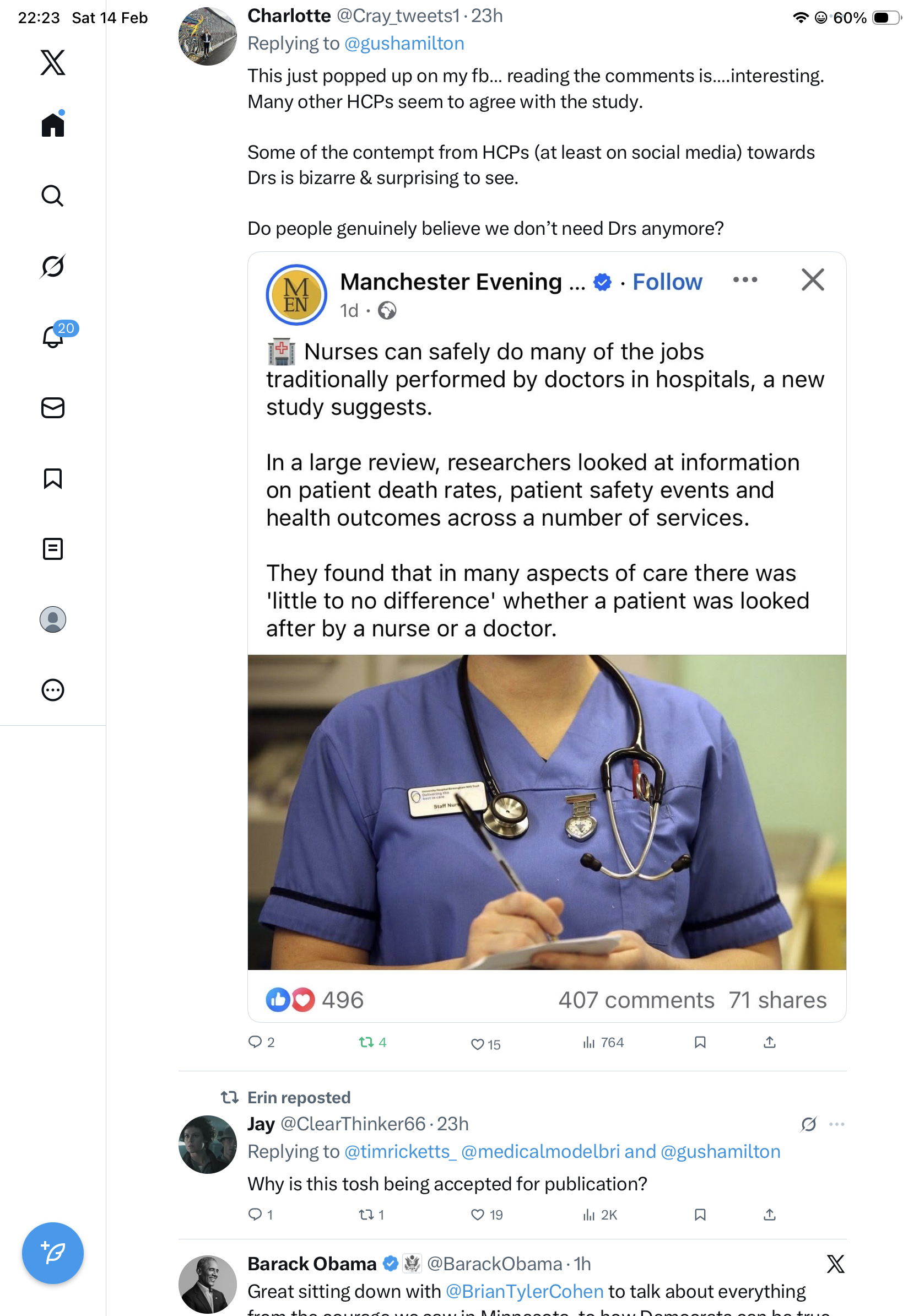Viewport: 919px width, 1316px height.
Task: Undo the repost on Charlotte's post
Action: coord(366,1043)
